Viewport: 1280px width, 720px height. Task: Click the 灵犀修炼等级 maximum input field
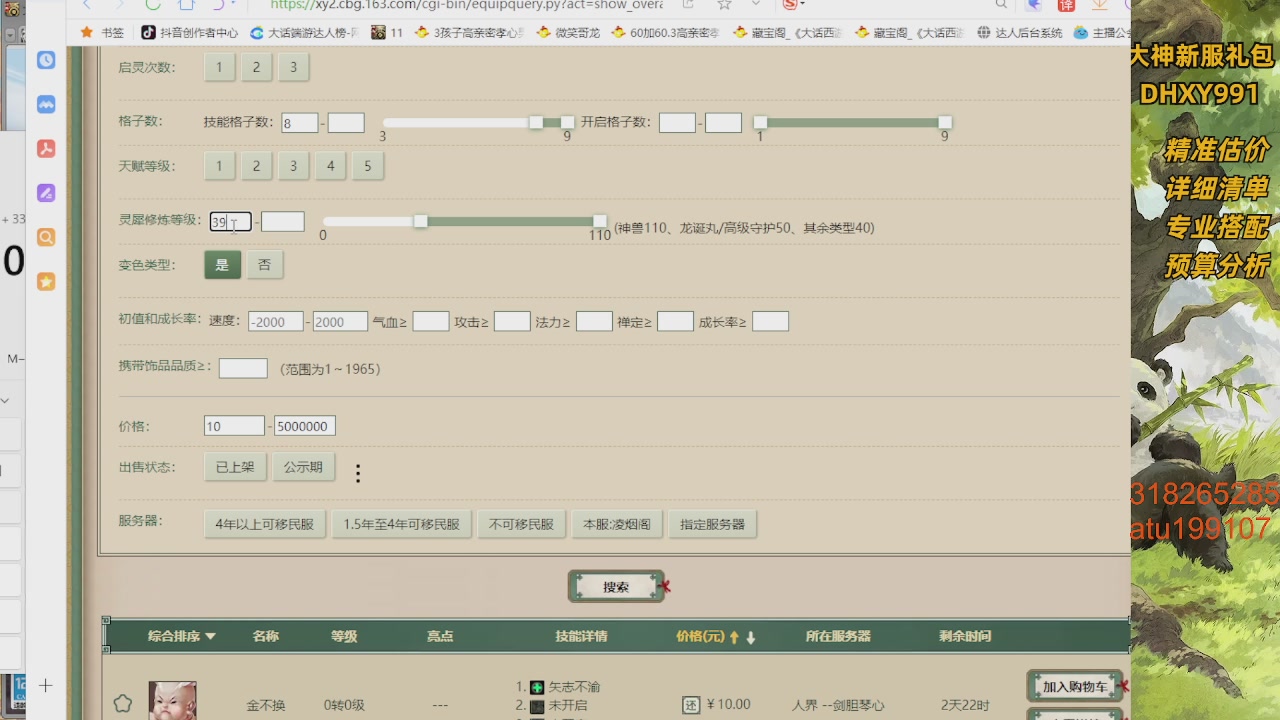[x=283, y=222]
